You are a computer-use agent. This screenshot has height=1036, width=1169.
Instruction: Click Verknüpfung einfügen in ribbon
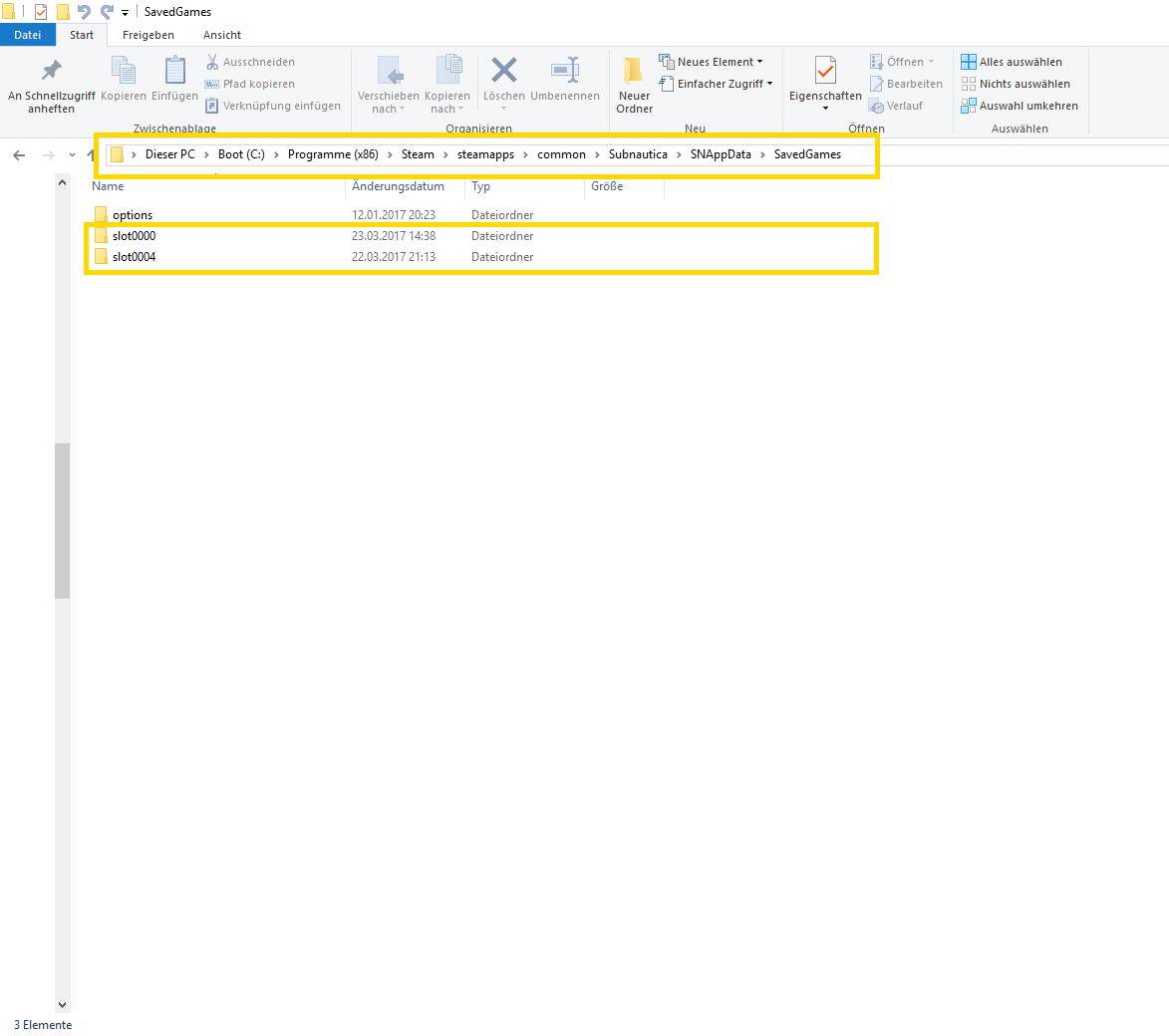pos(274,106)
